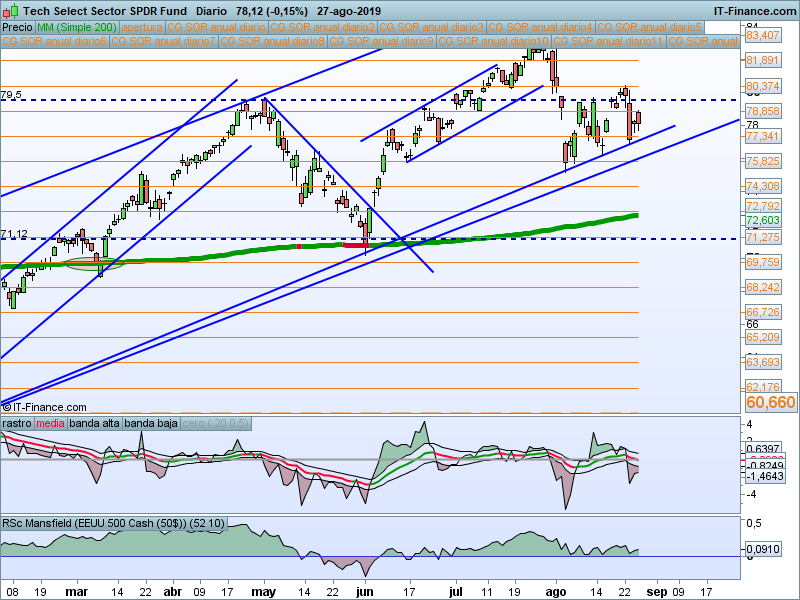Viewport: 800px width, 600px height.
Task: Click the green 72,603 moving average tag
Action: [763, 220]
